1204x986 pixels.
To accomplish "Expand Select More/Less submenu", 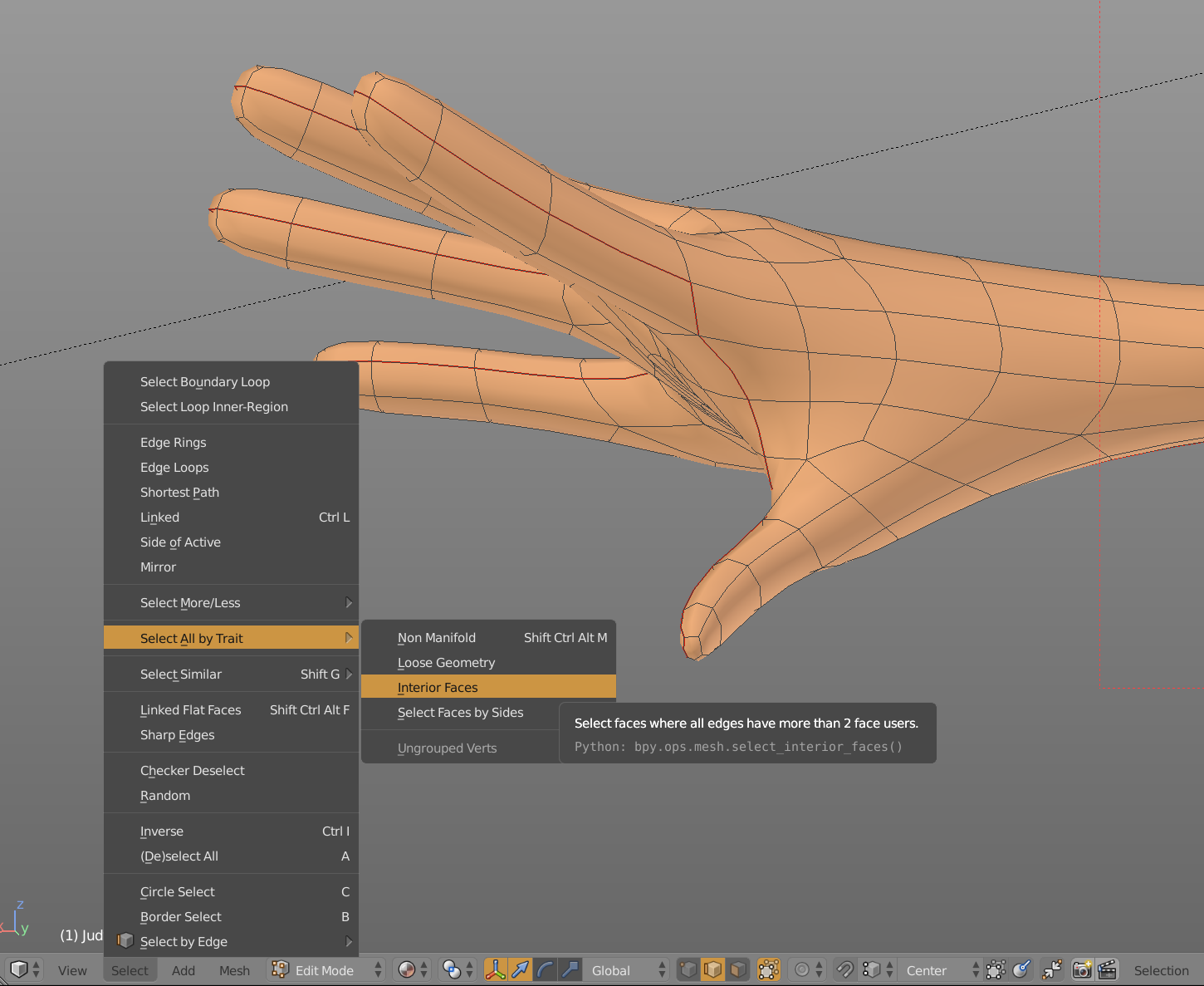I will 231,602.
